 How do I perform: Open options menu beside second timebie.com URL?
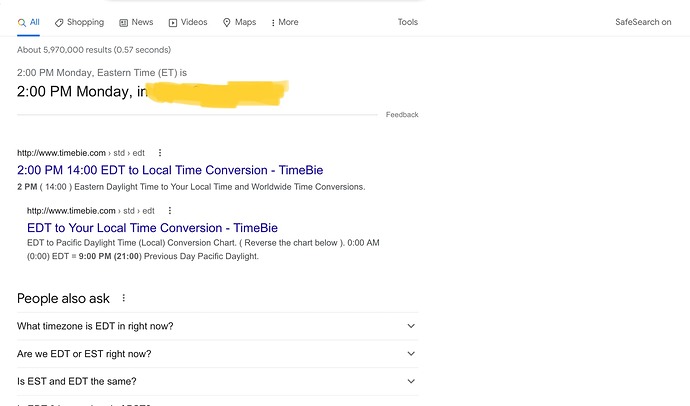point(170,211)
